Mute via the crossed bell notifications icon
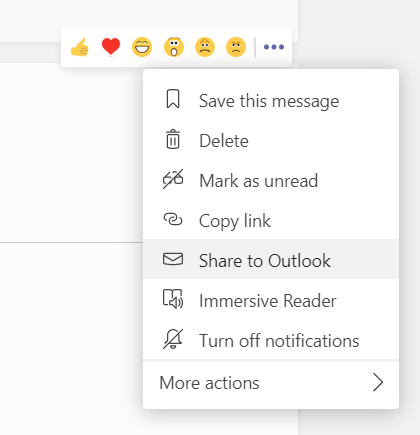 click(x=173, y=339)
